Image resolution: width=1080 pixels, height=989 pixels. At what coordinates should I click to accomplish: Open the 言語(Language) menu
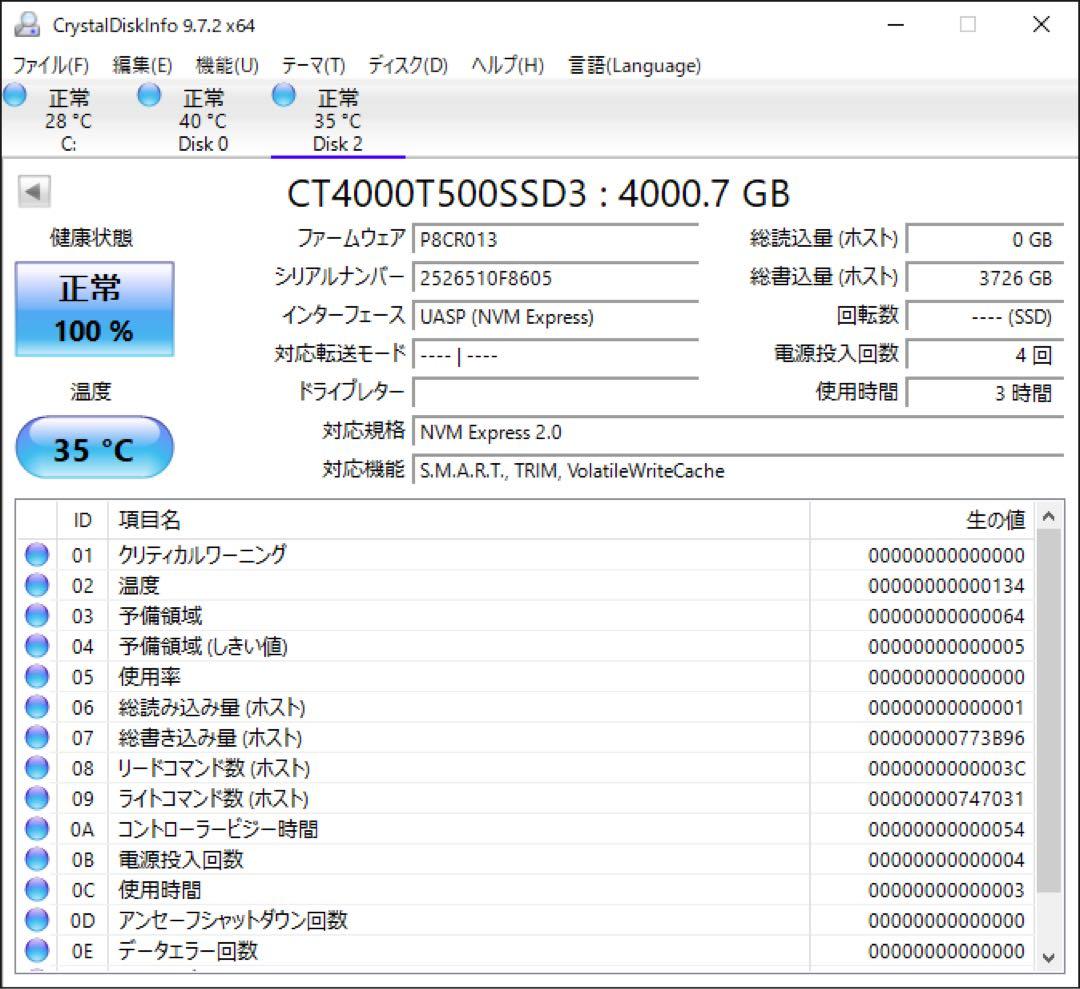click(635, 66)
